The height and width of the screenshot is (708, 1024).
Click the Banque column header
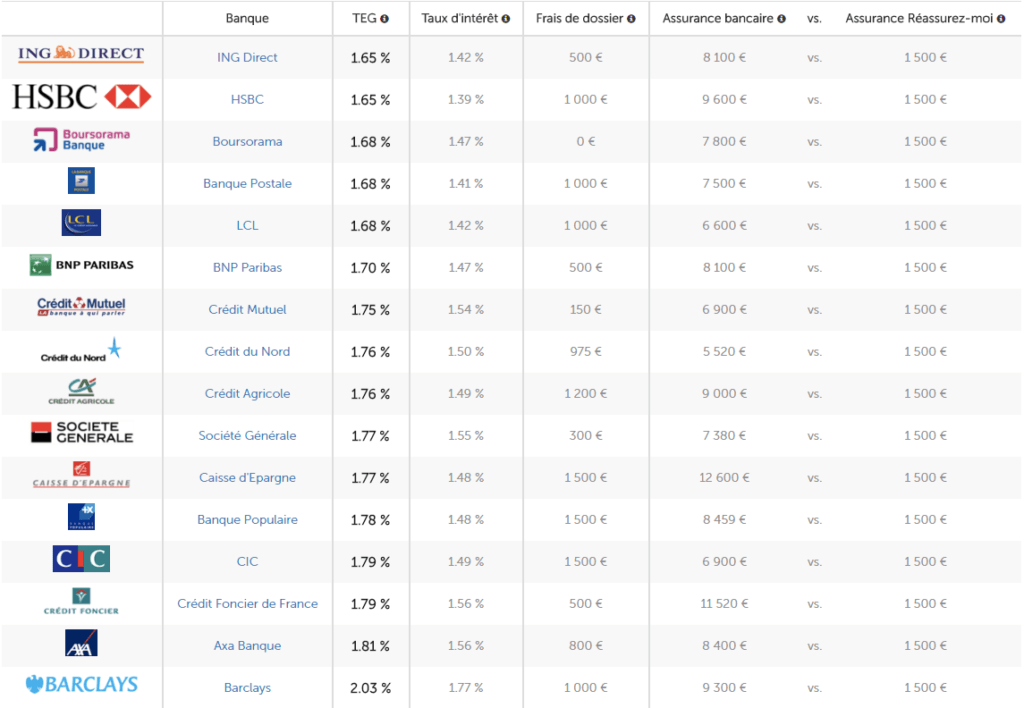coord(247,19)
